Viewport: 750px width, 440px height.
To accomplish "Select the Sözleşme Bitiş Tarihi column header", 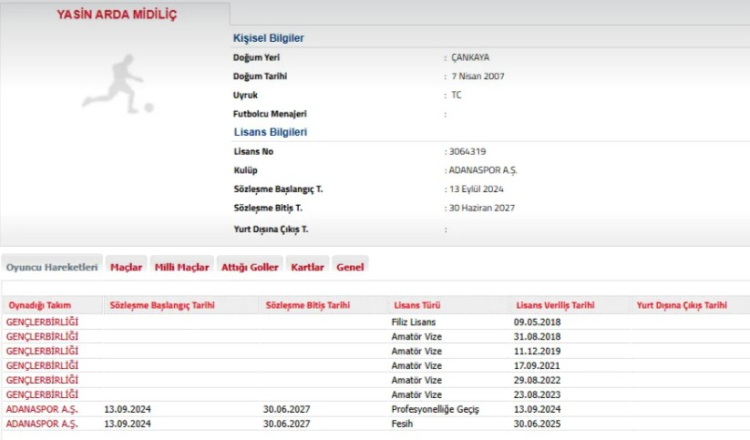I will [x=307, y=304].
